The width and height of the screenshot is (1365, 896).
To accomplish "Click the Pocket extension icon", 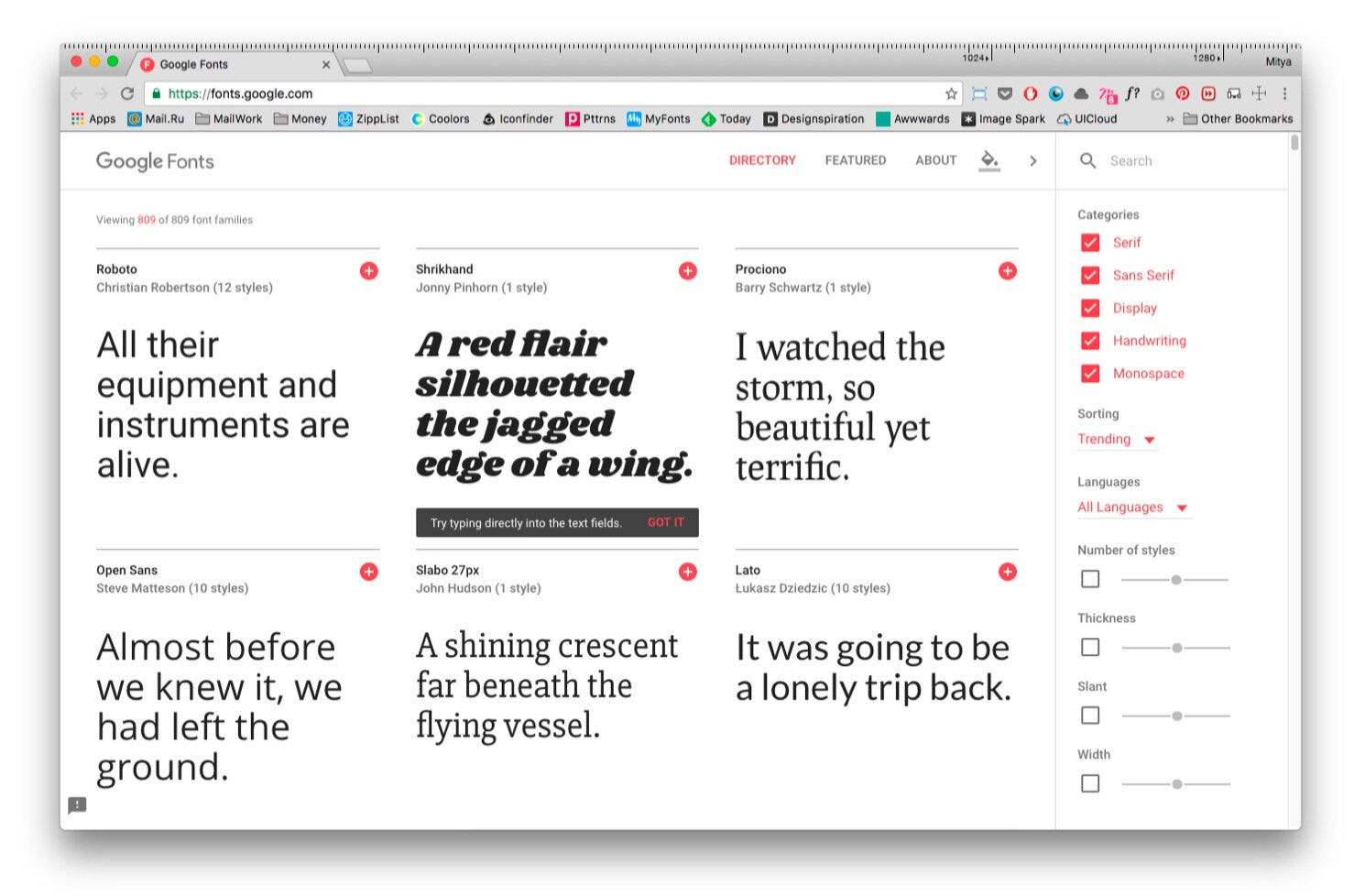I will pos(1005,93).
